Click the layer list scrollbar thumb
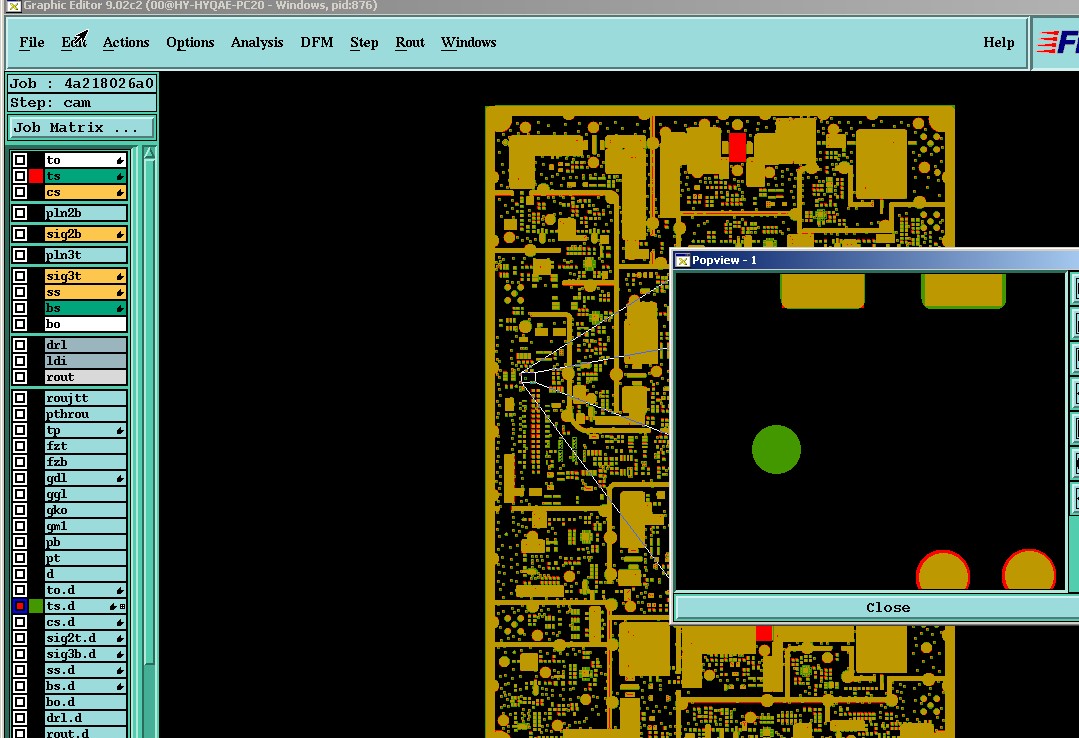 point(149,413)
